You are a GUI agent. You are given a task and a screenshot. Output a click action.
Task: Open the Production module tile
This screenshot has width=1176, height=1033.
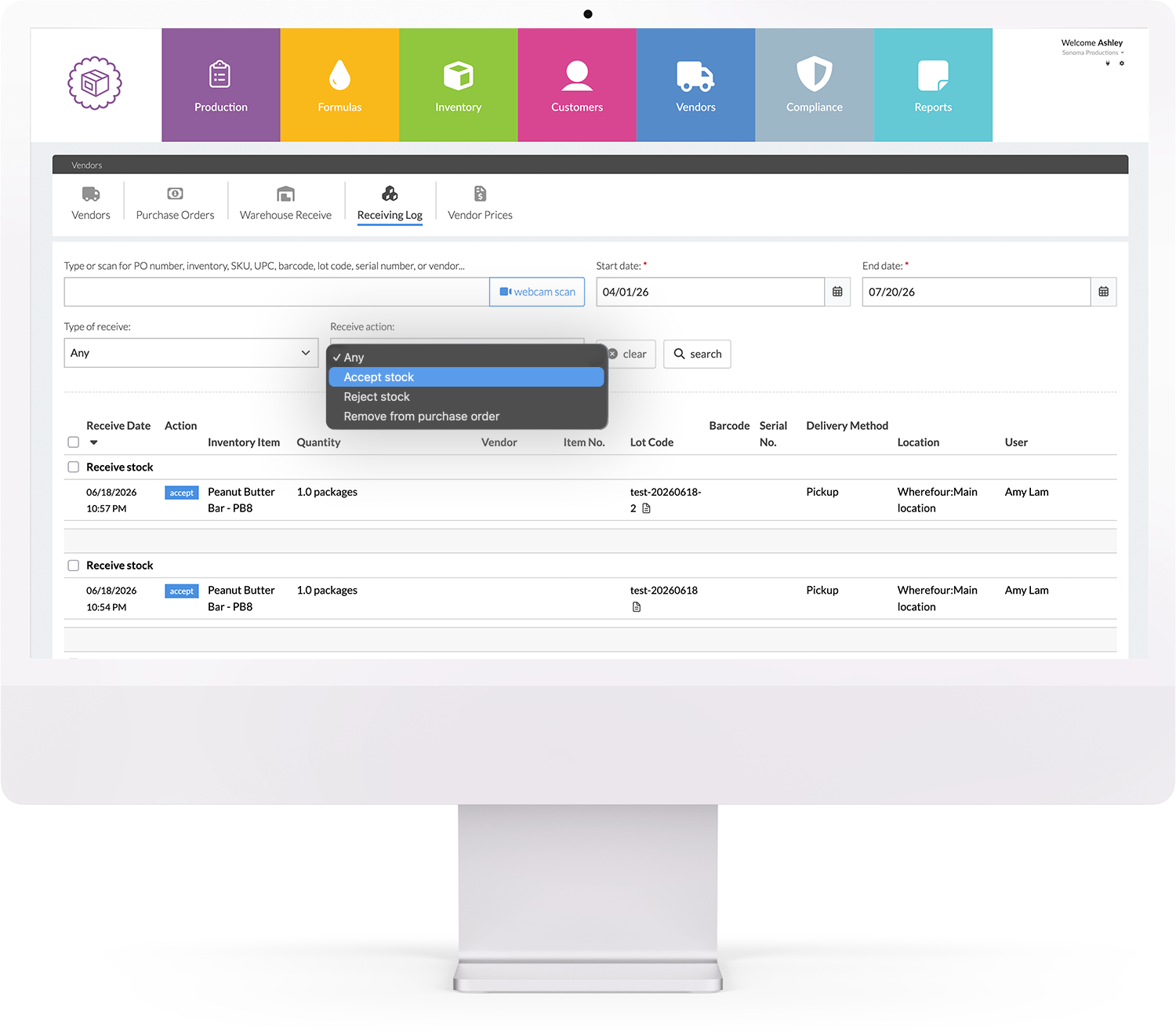221,85
